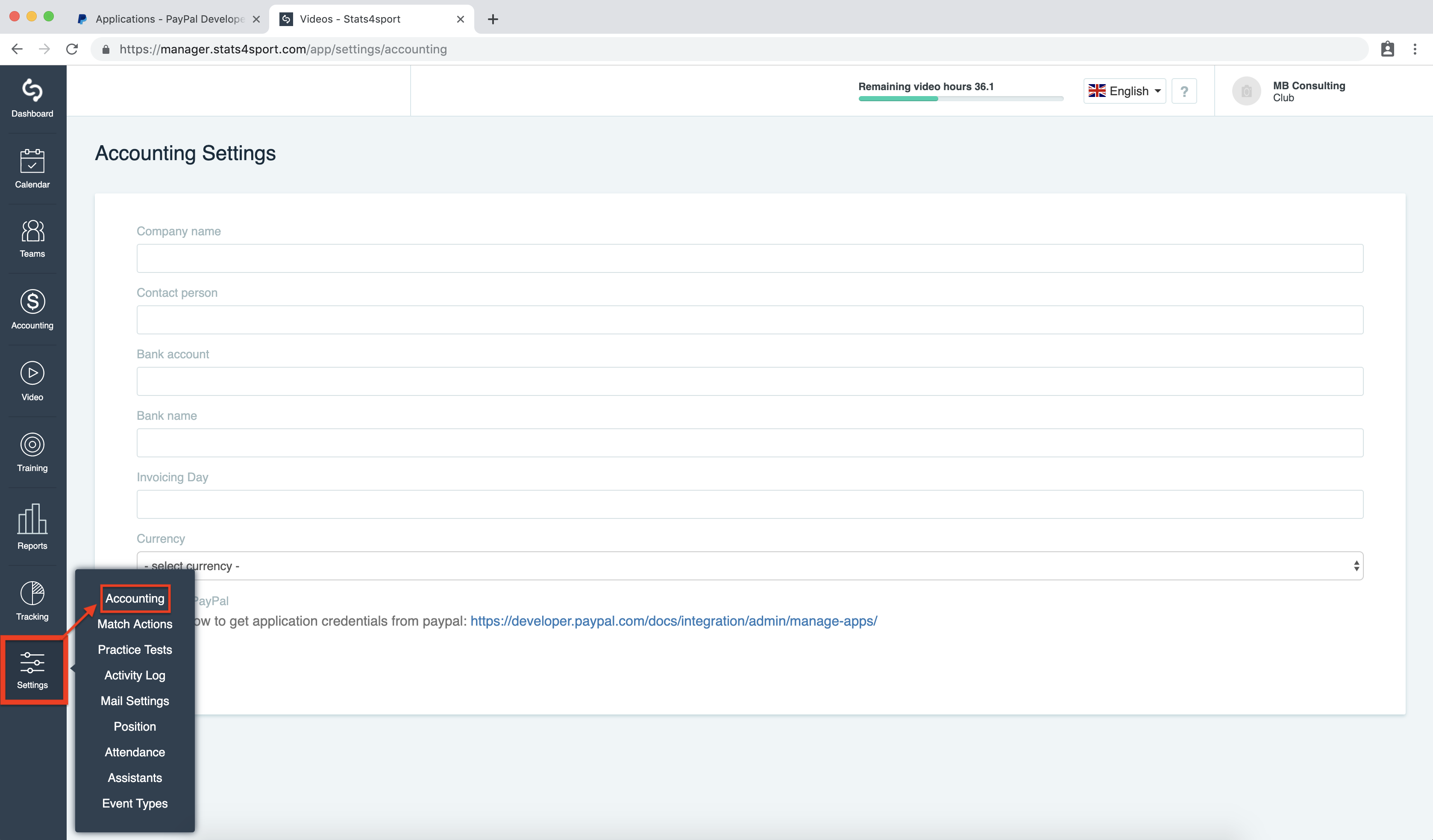Image resolution: width=1433 pixels, height=840 pixels.
Task: Close the PayPal Developer tab
Action: pyautogui.click(x=256, y=19)
